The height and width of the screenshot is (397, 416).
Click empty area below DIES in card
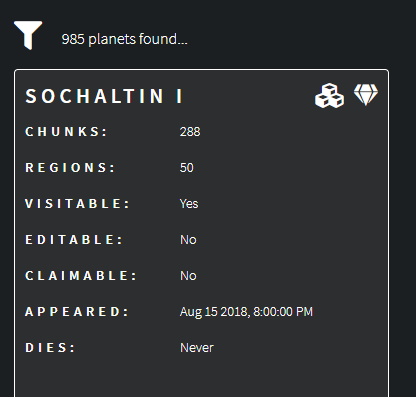point(201,377)
